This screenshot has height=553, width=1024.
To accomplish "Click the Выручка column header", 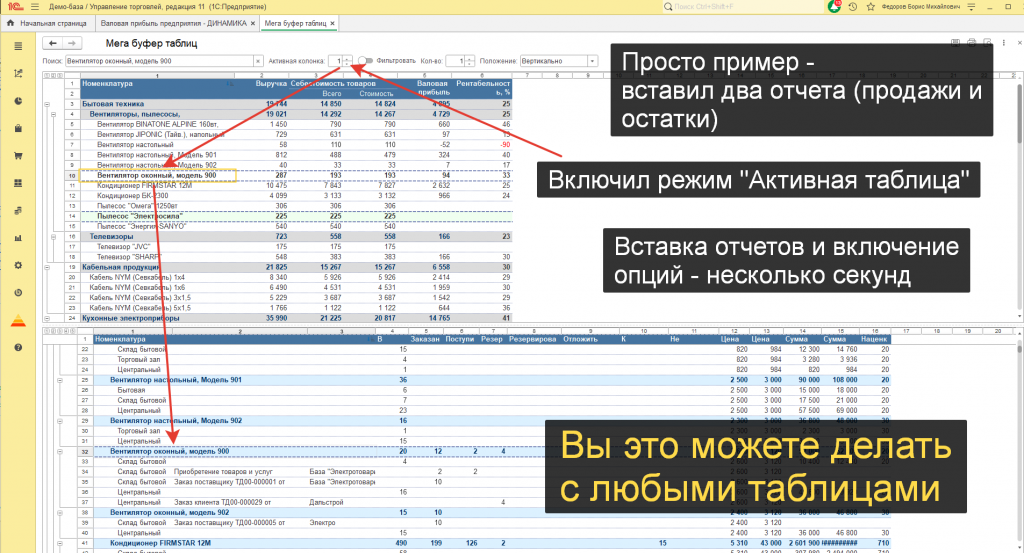I will (270, 84).
